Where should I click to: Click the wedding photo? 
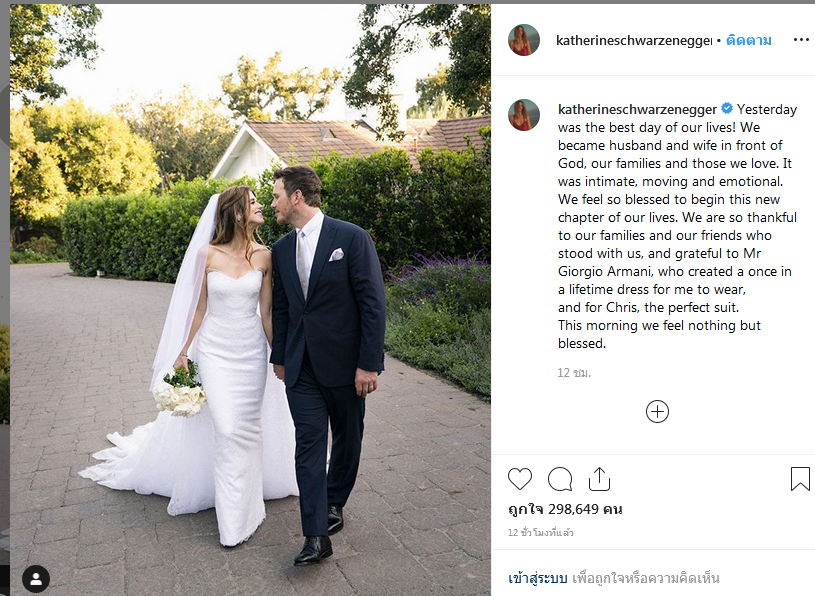click(x=250, y=300)
